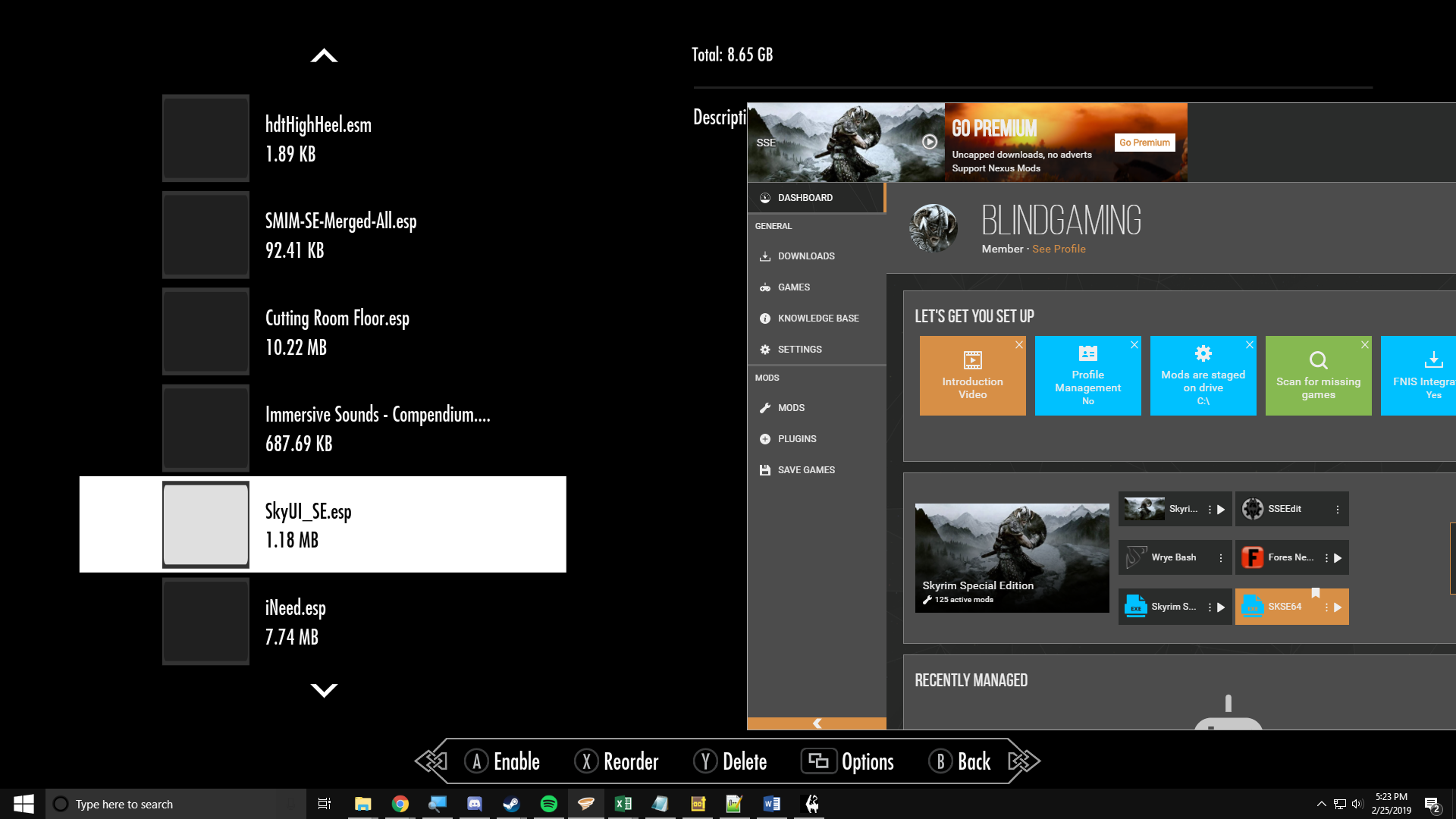
Task: Toggle the SkyUI_SE.esp plugin checkbox
Action: coord(206,525)
